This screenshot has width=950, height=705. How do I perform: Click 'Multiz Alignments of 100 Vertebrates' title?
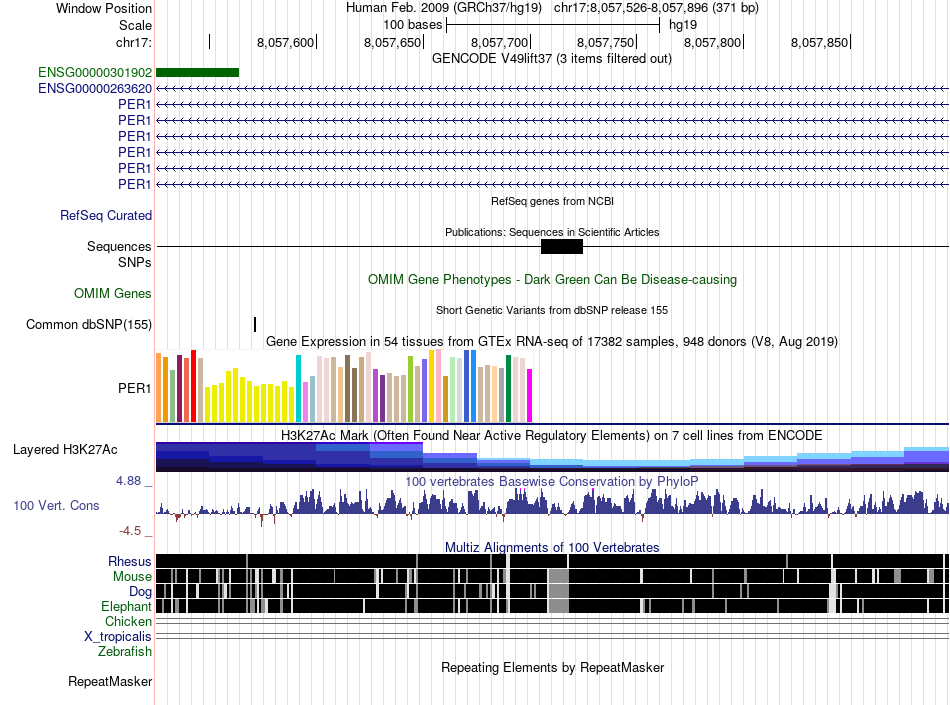(x=552, y=548)
